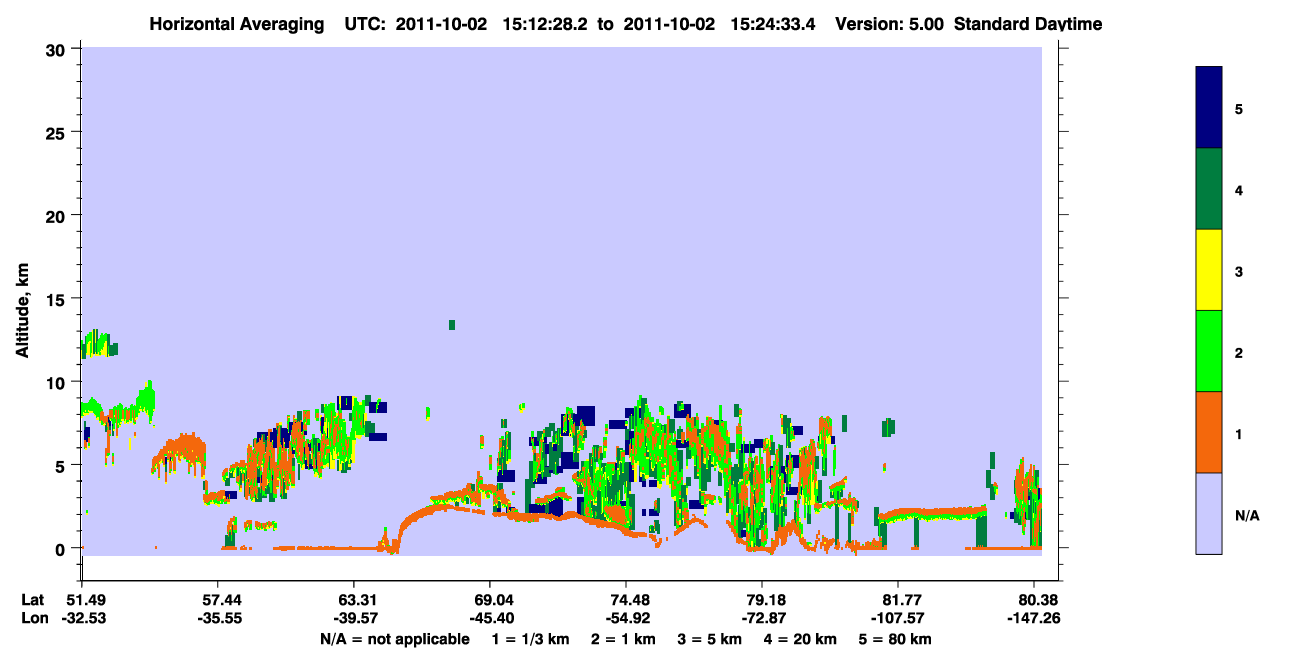Click the y-axis tick label 0
1300x667 pixels.
(62, 548)
